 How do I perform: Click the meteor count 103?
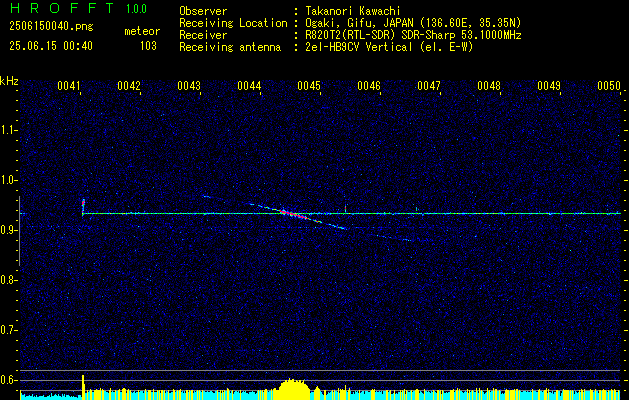point(148,46)
